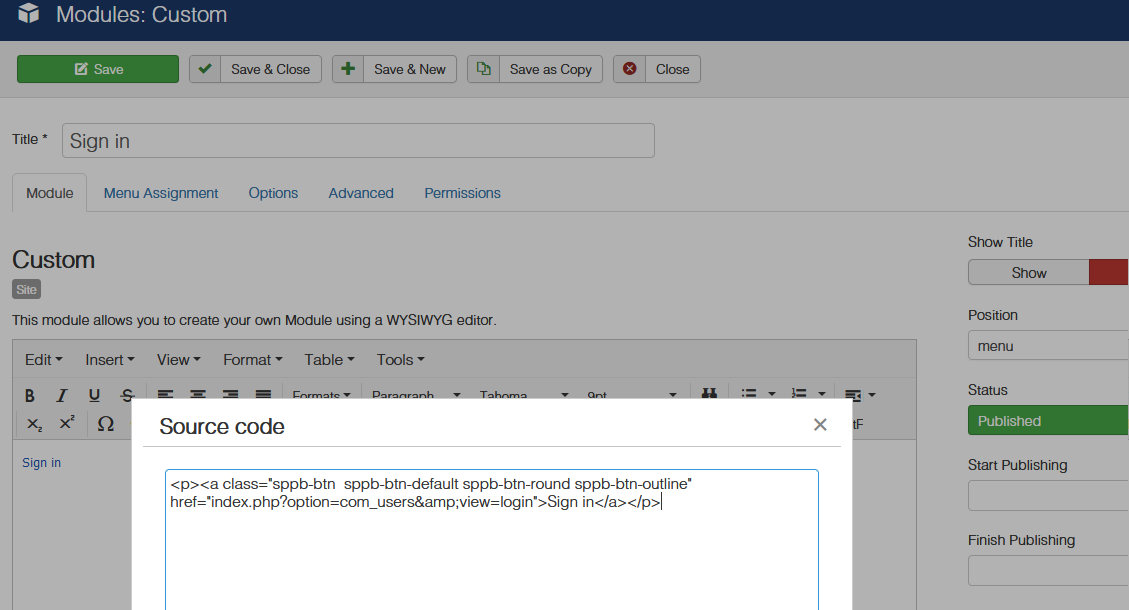The height and width of the screenshot is (610, 1129).
Task: Open the Permissions tab
Action: [x=462, y=193]
